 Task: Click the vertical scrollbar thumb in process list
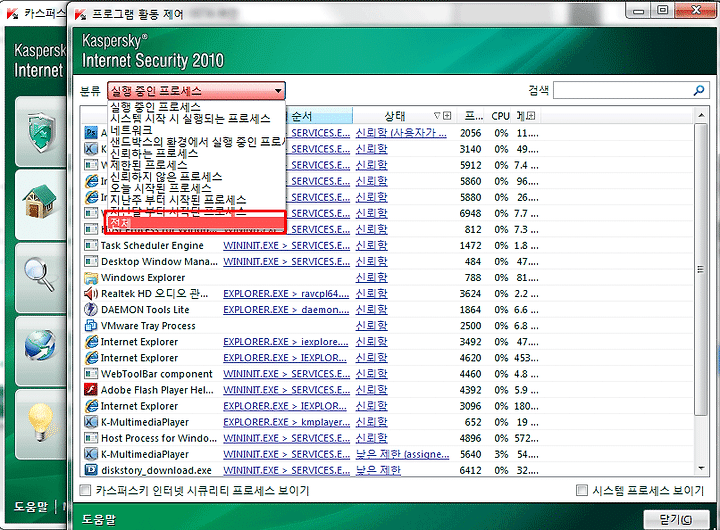701,269
